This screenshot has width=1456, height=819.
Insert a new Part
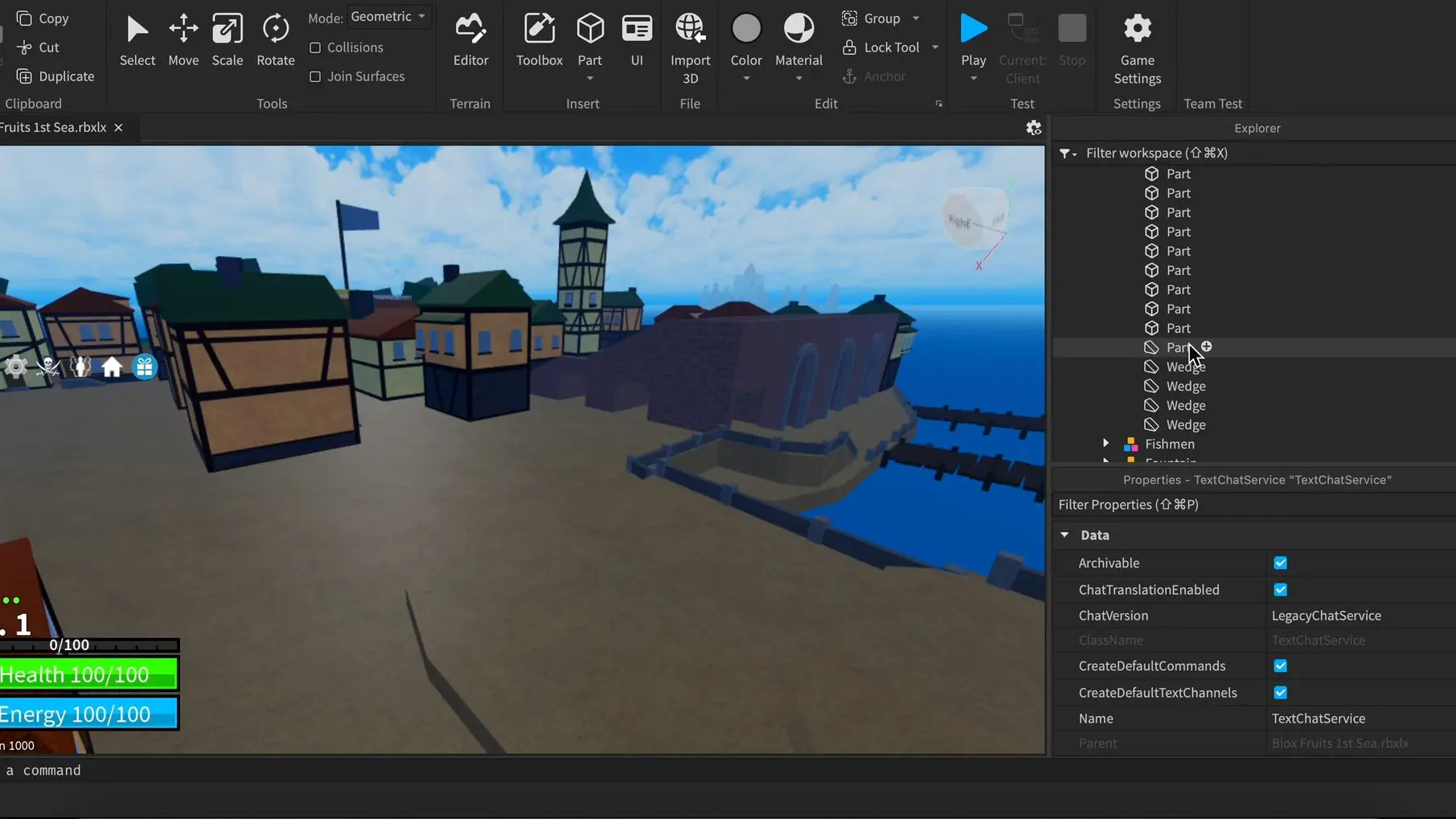point(590,39)
